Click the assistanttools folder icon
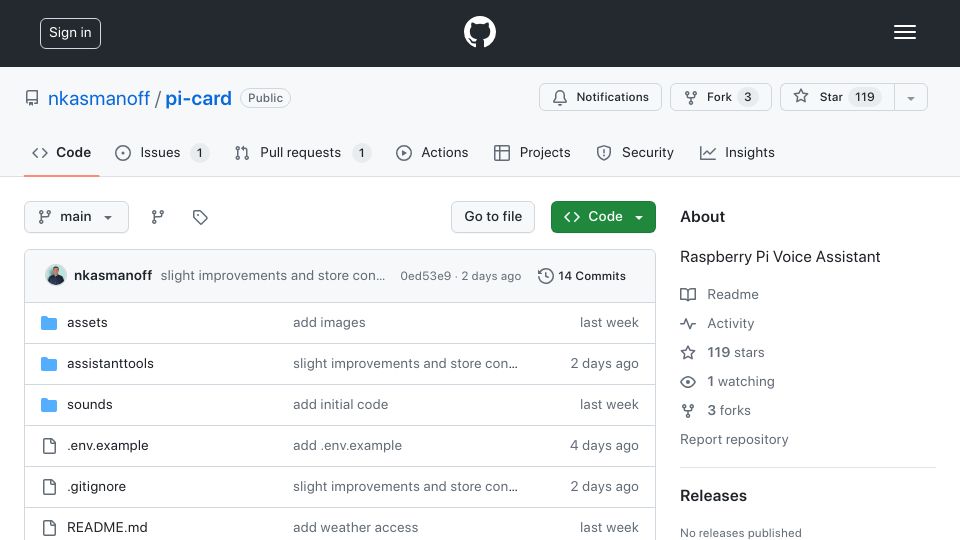The width and height of the screenshot is (960, 540). pos(49,364)
